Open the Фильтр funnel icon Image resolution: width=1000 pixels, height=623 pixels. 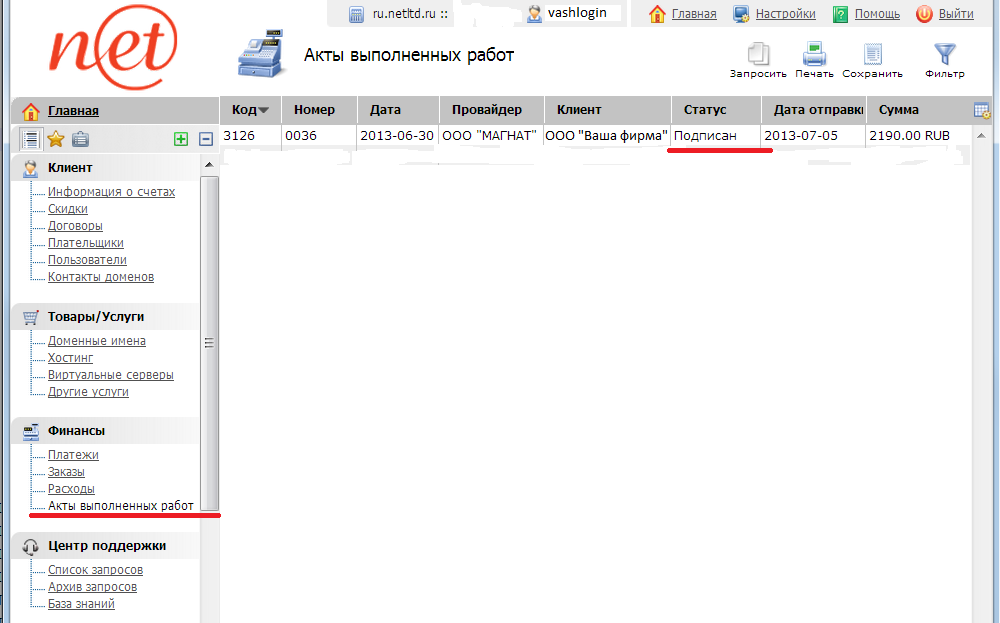[944, 56]
